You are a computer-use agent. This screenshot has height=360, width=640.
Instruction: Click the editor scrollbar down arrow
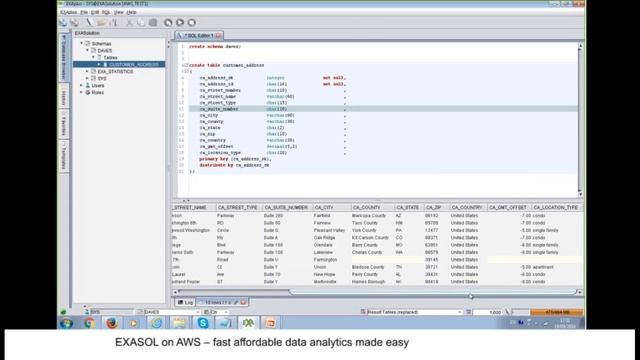[x=580, y=194]
